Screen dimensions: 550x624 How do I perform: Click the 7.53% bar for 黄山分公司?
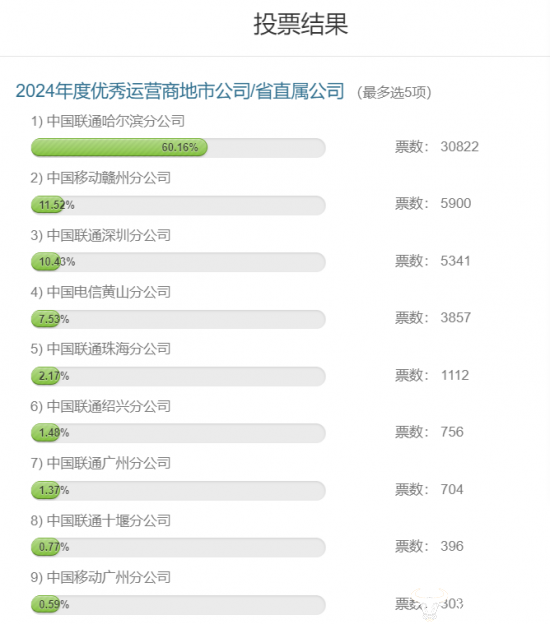pyautogui.click(x=178, y=319)
